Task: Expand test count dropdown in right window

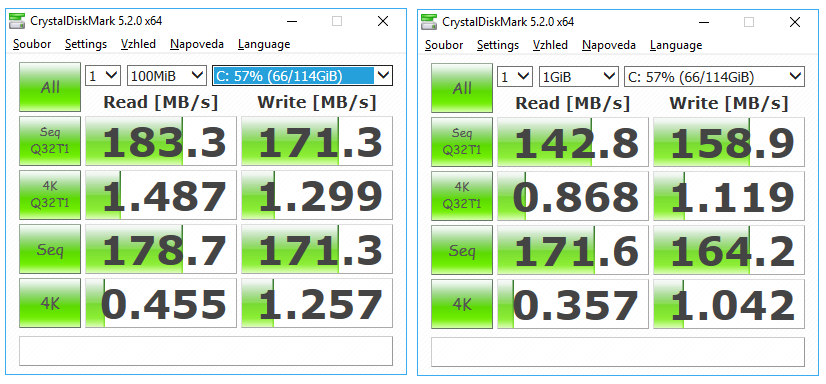Action: [x=515, y=77]
